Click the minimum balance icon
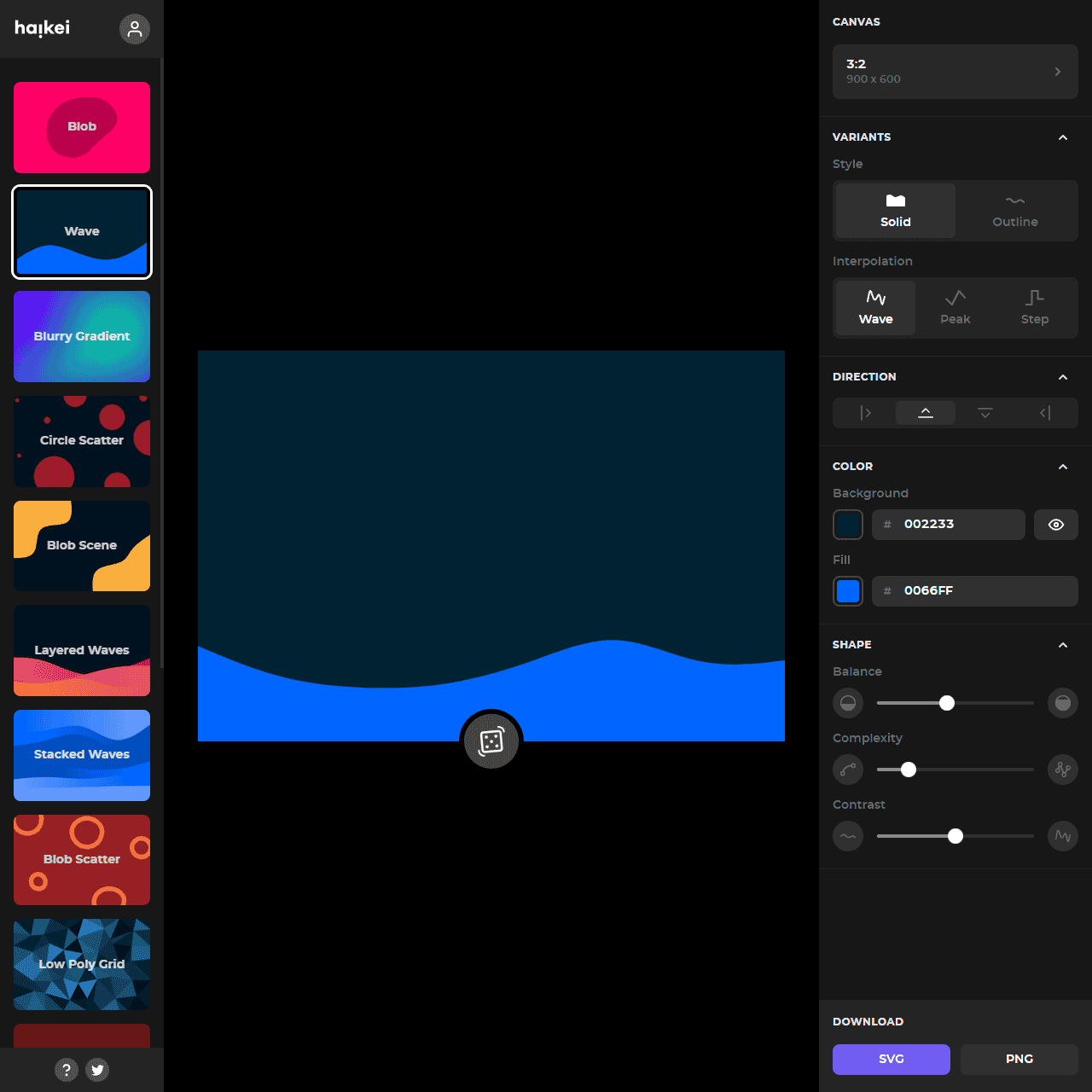The width and height of the screenshot is (1092, 1092). pyautogui.click(x=848, y=703)
